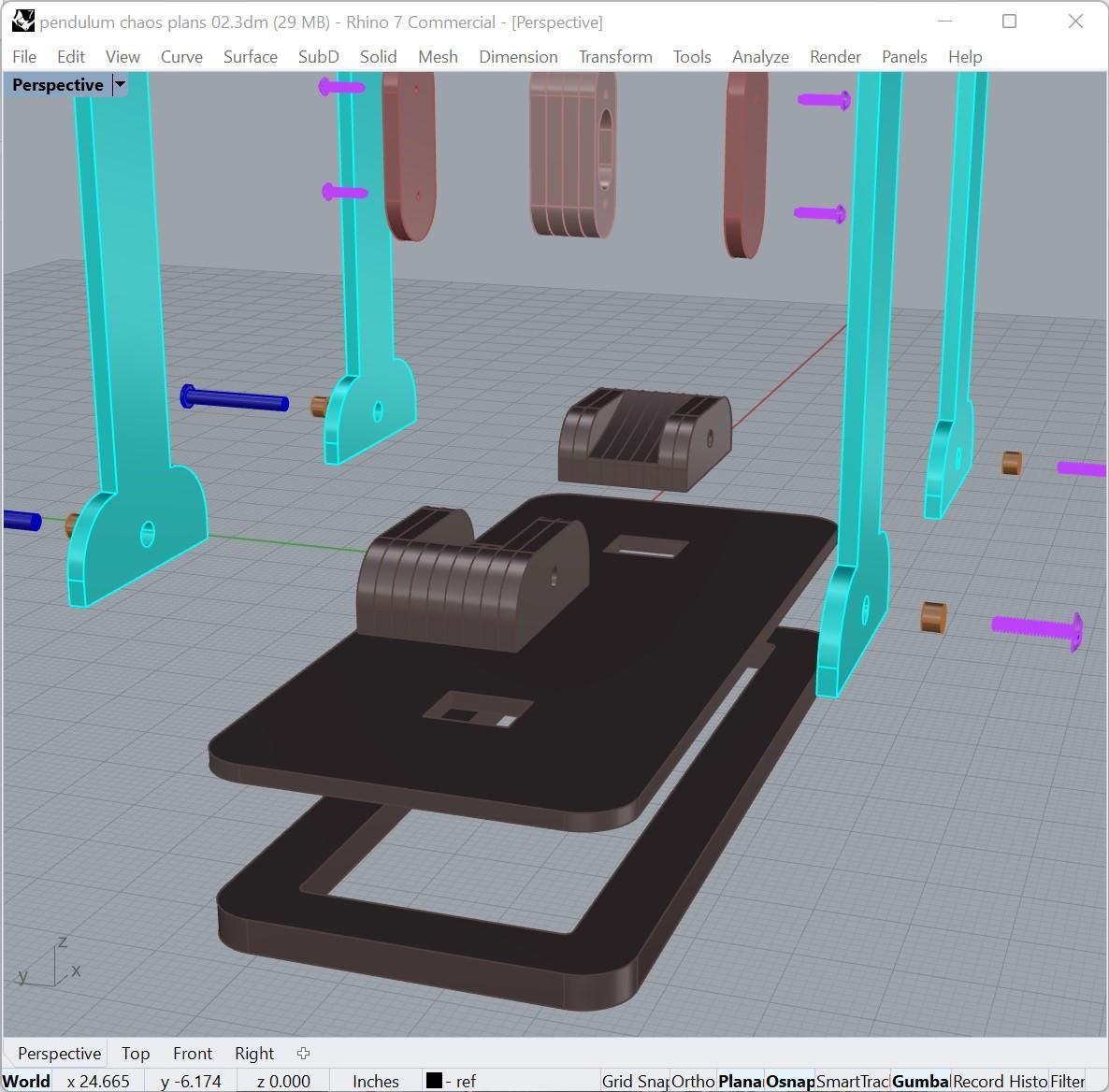Click the black layer color swatch in status bar
This screenshot has height=1092, width=1109.
(434, 1080)
